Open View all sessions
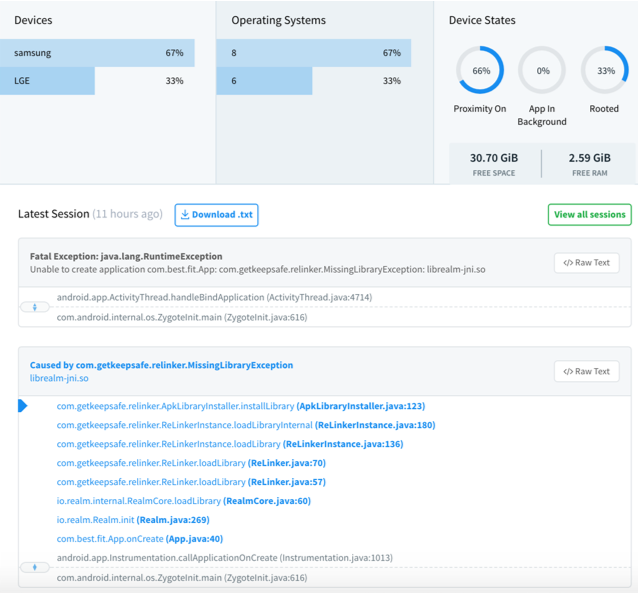The image size is (639, 593). click(x=590, y=214)
